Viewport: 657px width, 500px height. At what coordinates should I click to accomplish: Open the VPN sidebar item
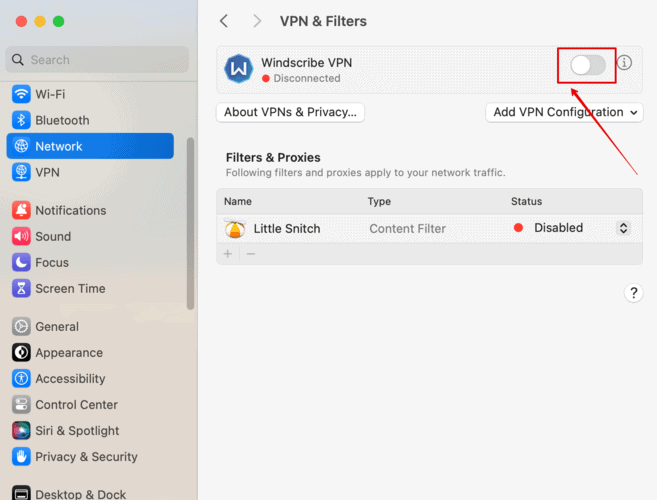pyautogui.click(x=47, y=172)
